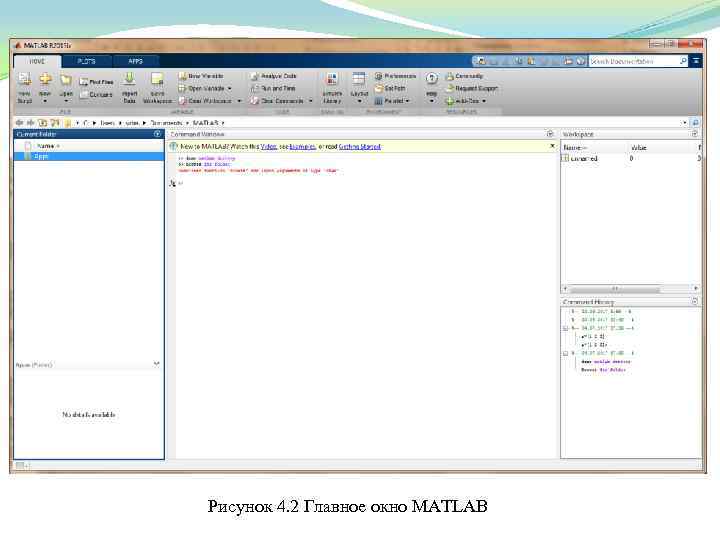Image resolution: width=720 pixels, height=540 pixels.
Task: Open file using Open folder icon
Action: (66, 87)
